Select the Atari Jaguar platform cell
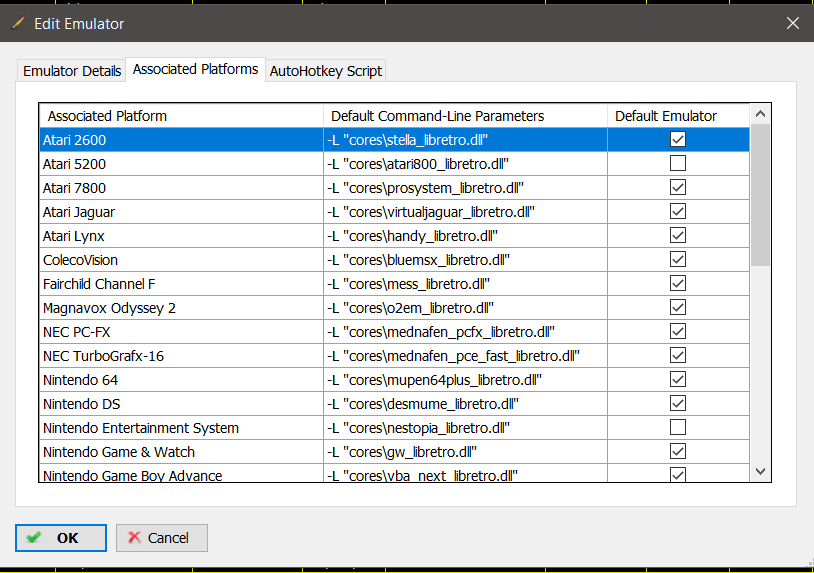 (x=181, y=212)
